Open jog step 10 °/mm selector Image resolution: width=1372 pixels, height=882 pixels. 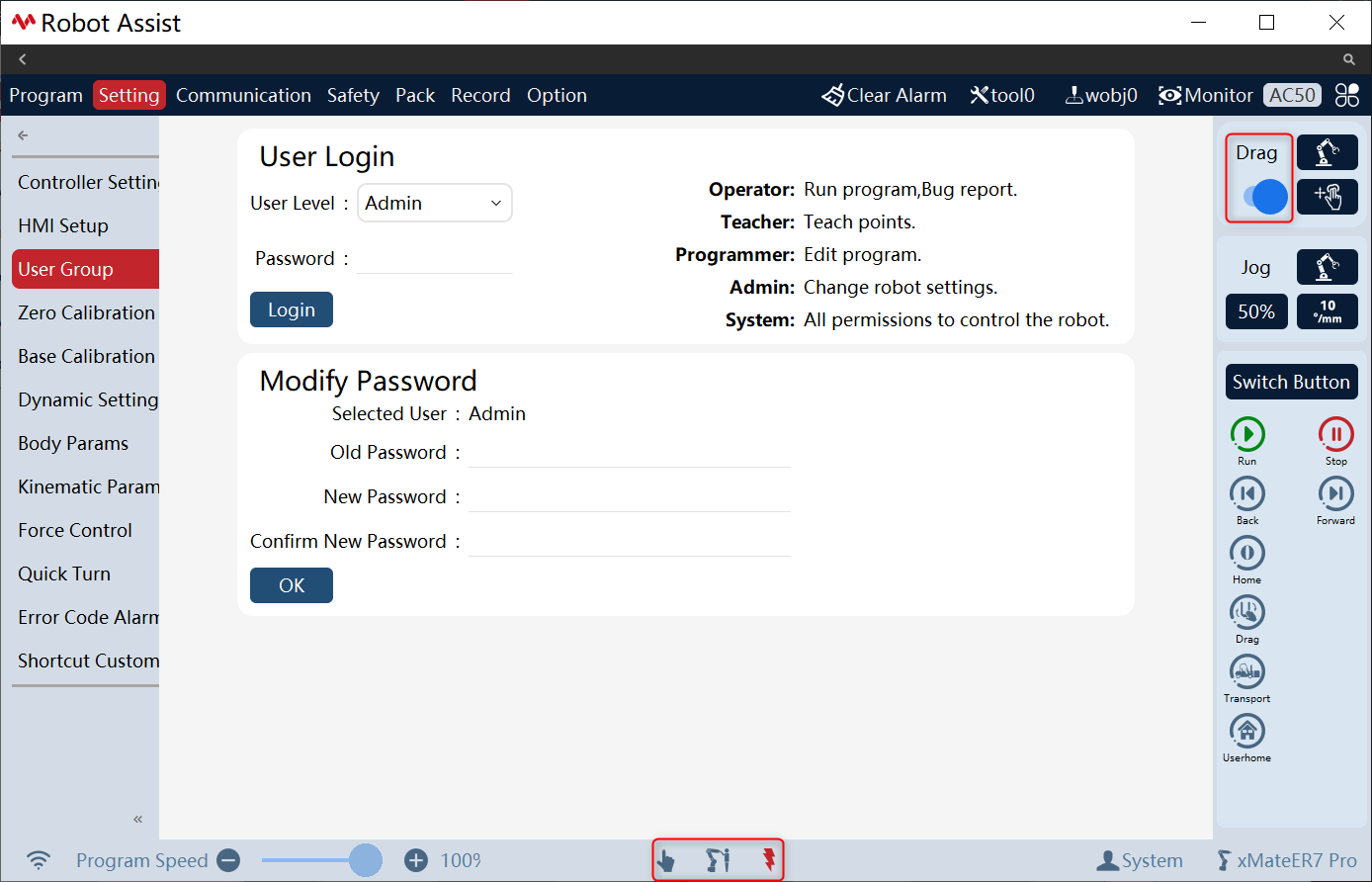pyautogui.click(x=1328, y=311)
